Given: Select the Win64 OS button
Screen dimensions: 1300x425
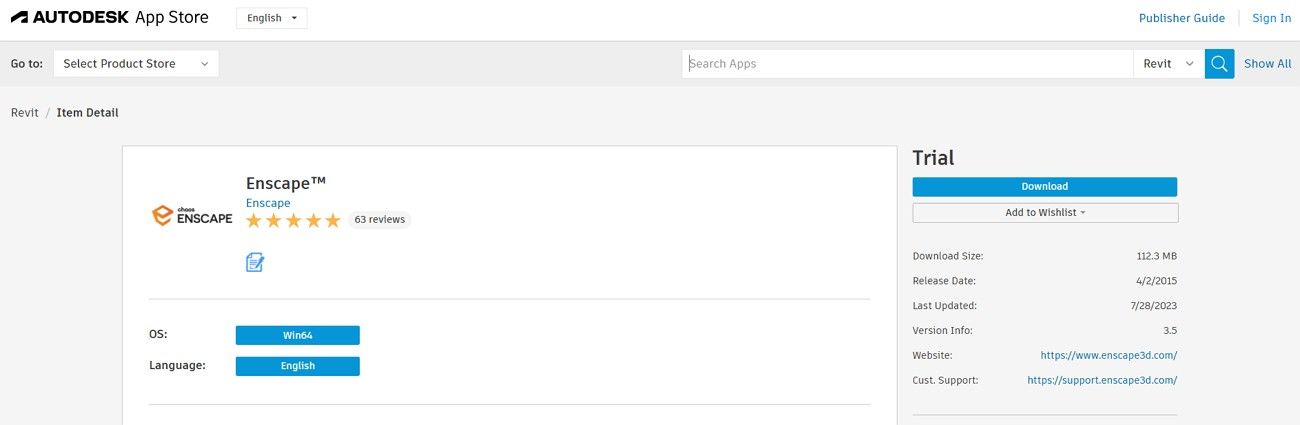Looking at the screenshot, I should tap(297, 335).
